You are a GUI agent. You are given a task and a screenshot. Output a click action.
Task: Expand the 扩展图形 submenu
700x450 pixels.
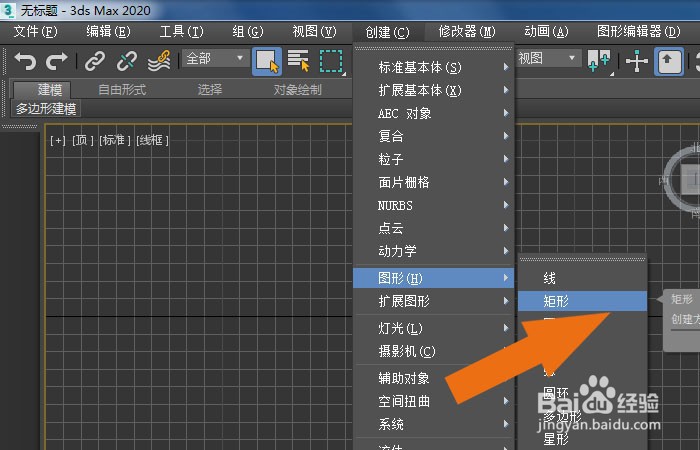tap(433, 301)
